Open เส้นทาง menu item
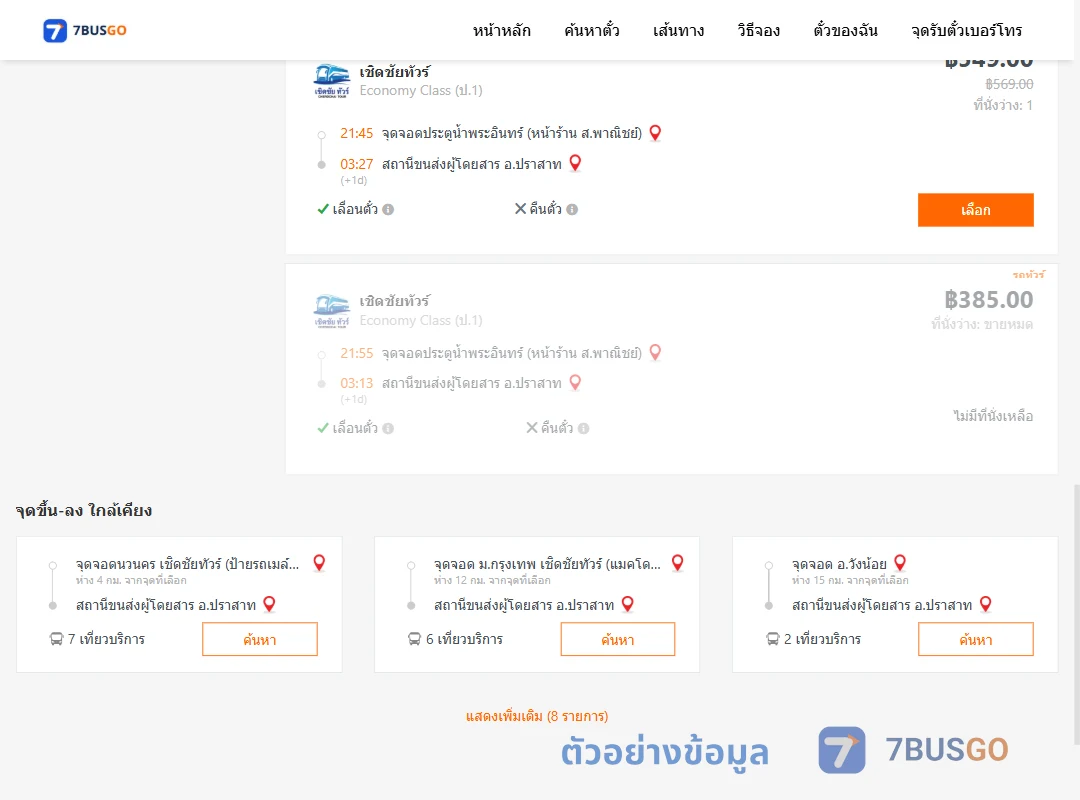1080x800 pixels. [678, 30]
